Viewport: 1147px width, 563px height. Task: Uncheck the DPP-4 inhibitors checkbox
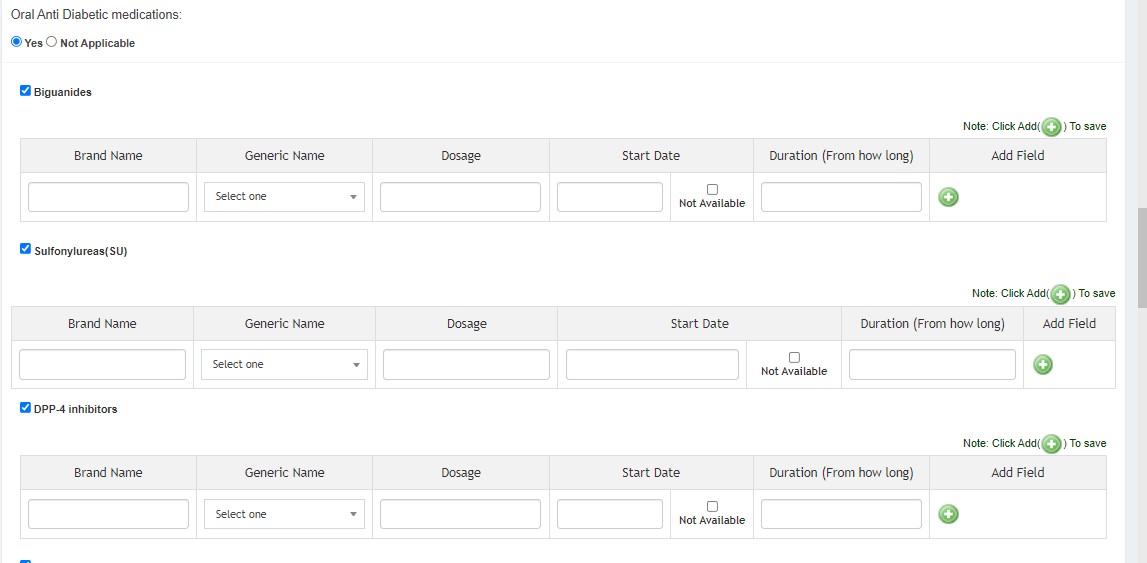[26, 408]
